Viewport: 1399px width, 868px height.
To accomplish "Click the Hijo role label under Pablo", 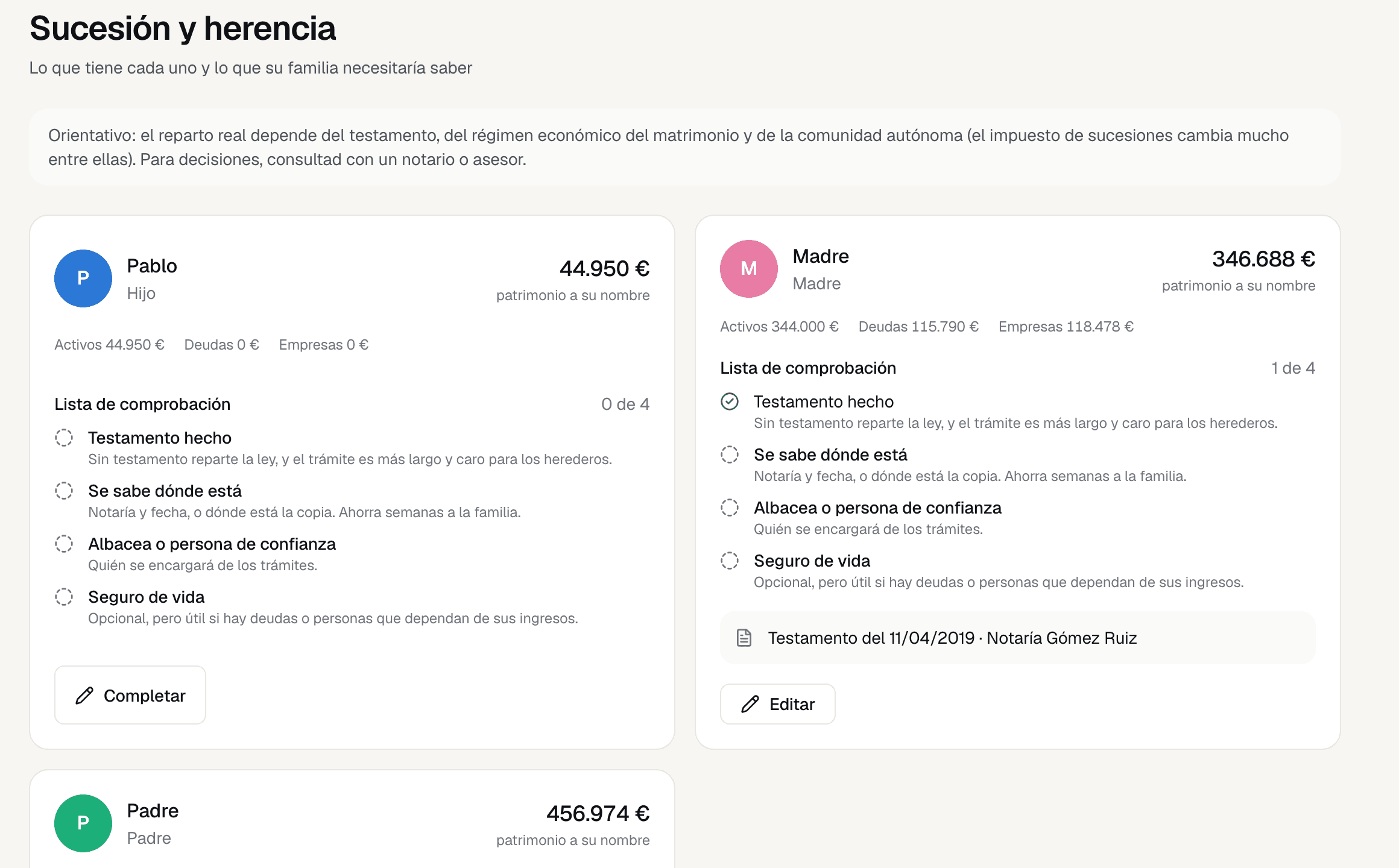I will (141, 293).
